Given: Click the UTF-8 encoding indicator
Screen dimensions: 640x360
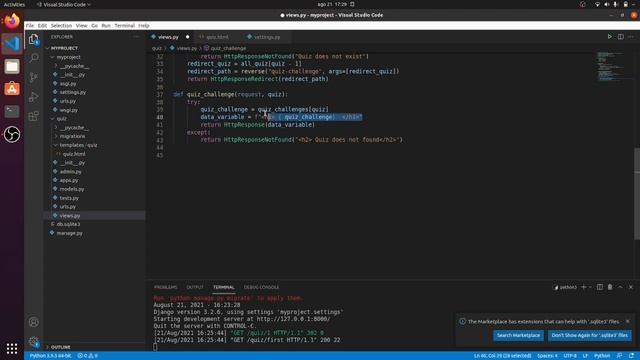Looking at the screenshot, I should coord(570,356).
